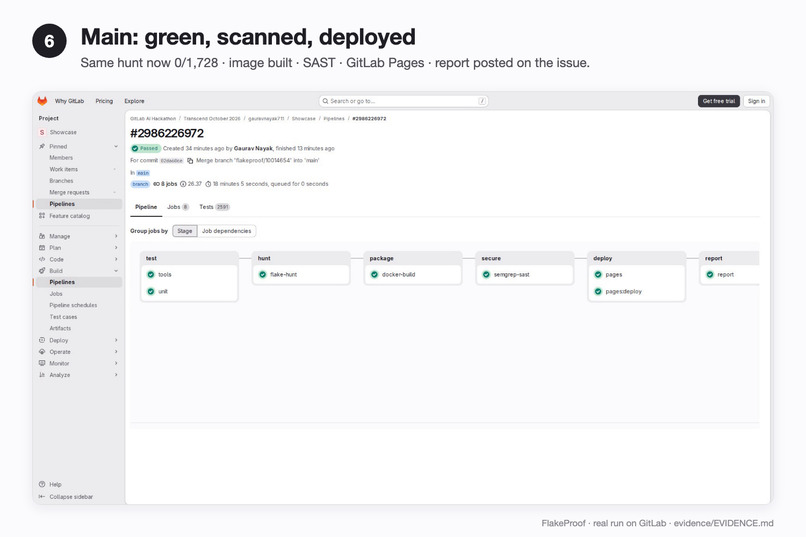Screen dimensions: 806x537
Task: Open the Pipelines breadcrumb link
Action: tap(334, 119)
